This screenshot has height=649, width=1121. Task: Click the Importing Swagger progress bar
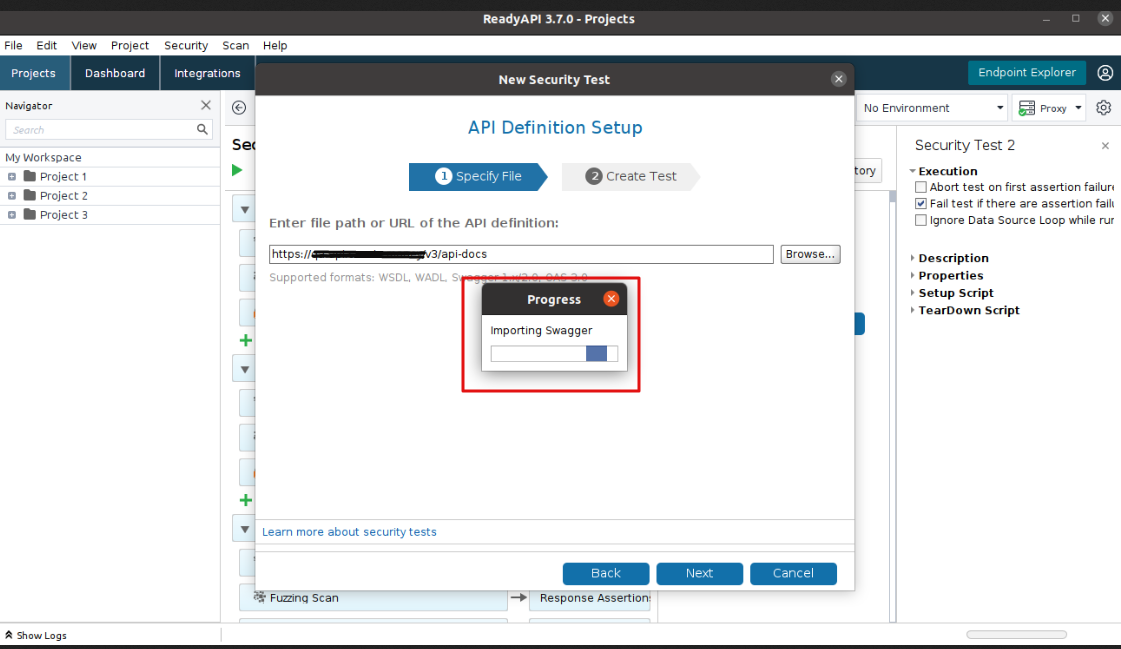coord(554,353)
